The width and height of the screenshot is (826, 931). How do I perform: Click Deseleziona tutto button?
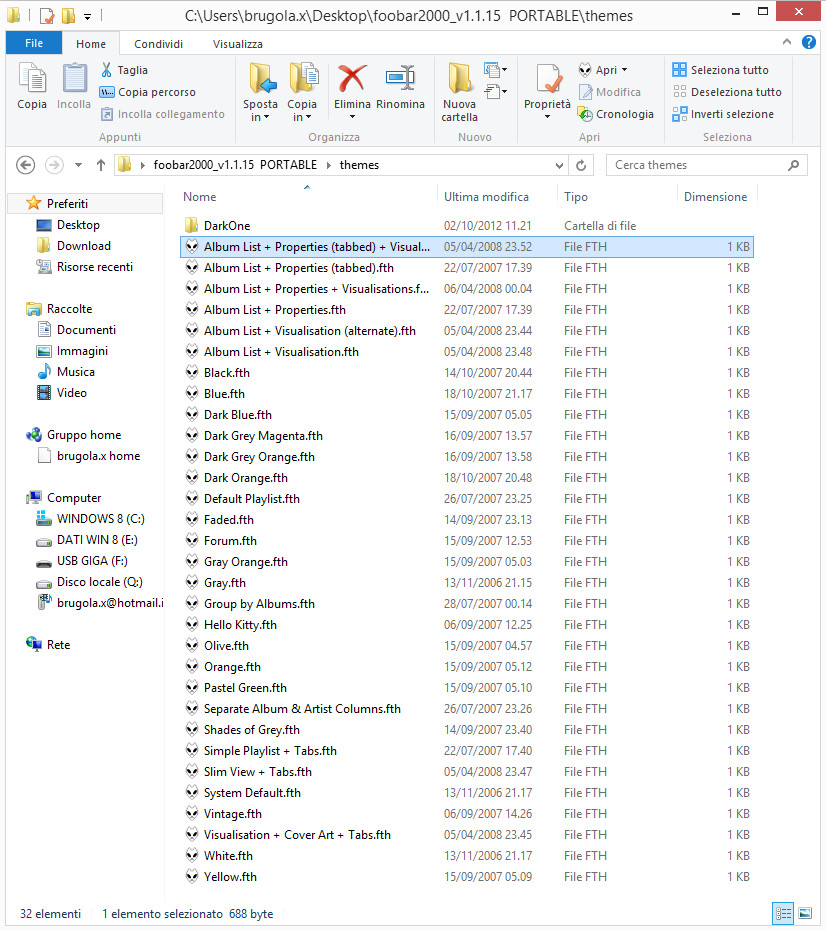point(727,92)
